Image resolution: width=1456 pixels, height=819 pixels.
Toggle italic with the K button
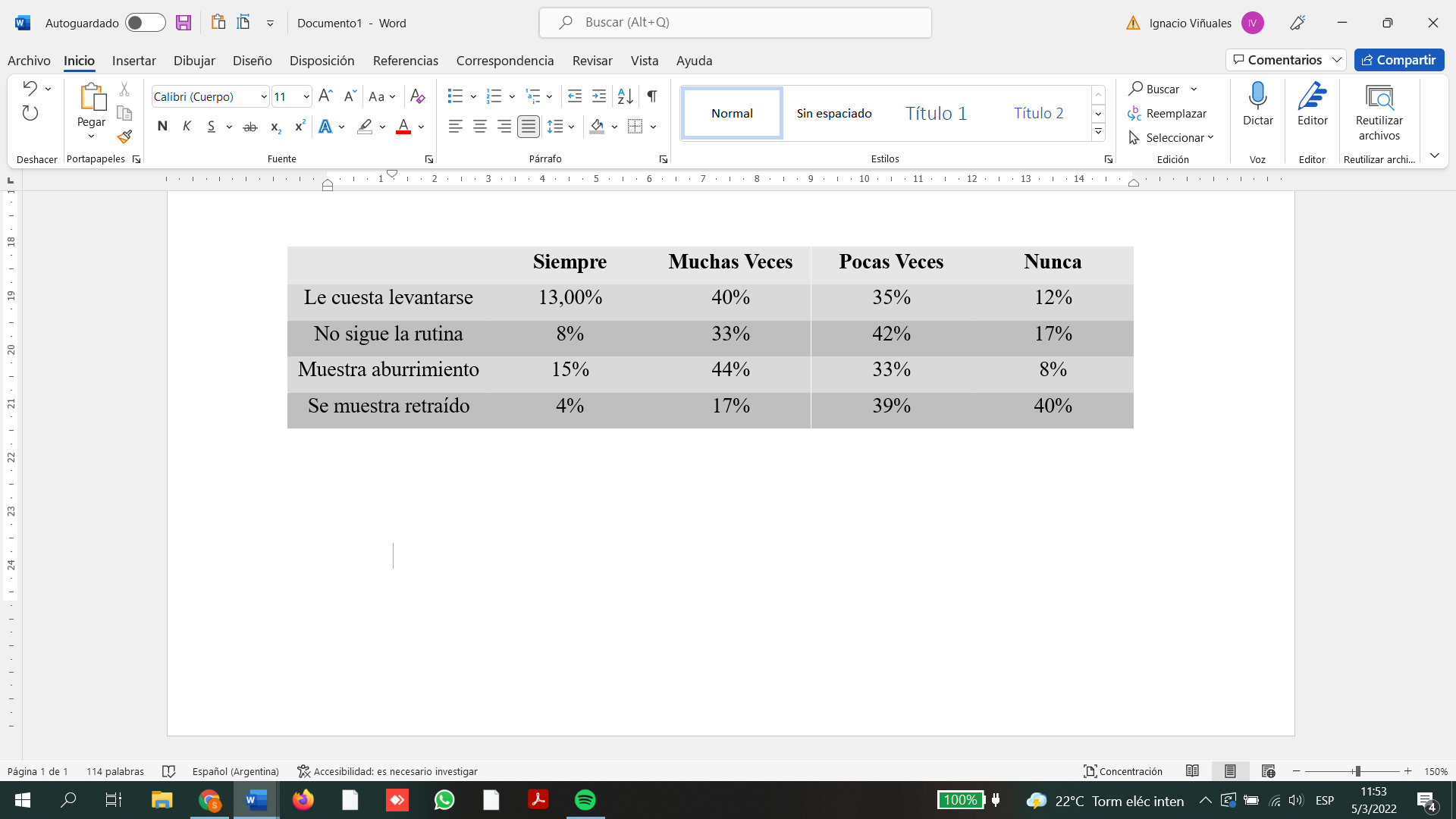[187, 127]
